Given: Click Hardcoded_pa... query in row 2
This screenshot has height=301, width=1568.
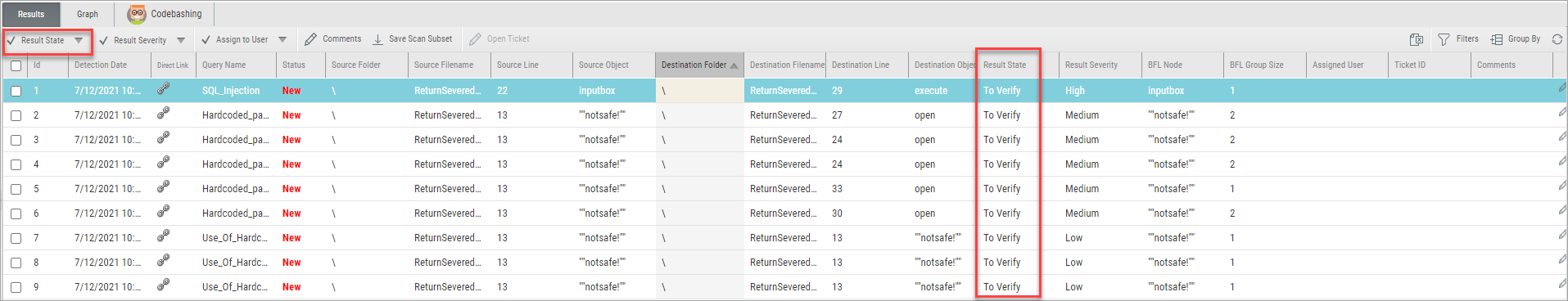Looking at the screenshot, I should [x=235, y=115].
